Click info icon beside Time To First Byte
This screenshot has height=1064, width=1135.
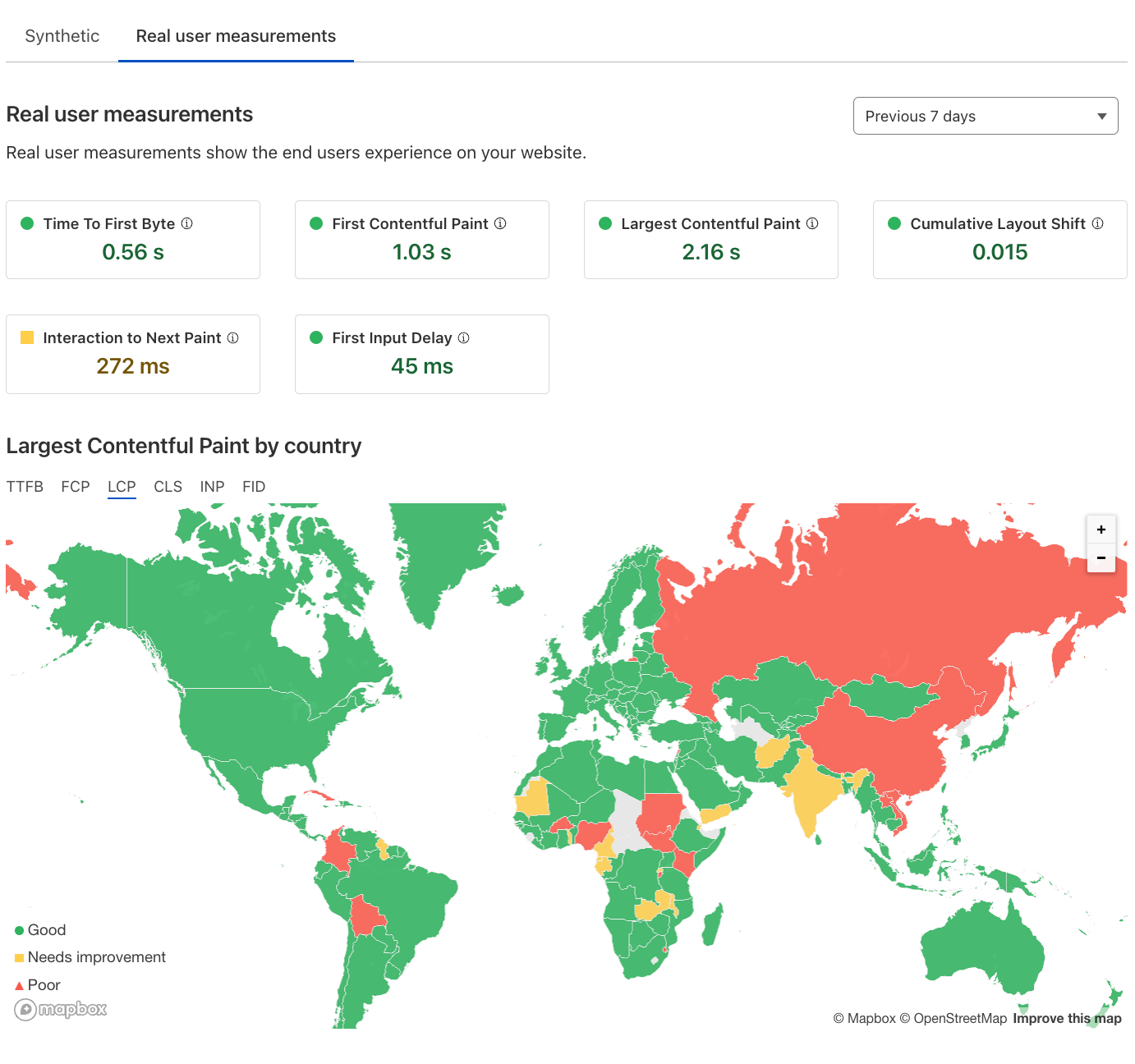click(187, 223)
